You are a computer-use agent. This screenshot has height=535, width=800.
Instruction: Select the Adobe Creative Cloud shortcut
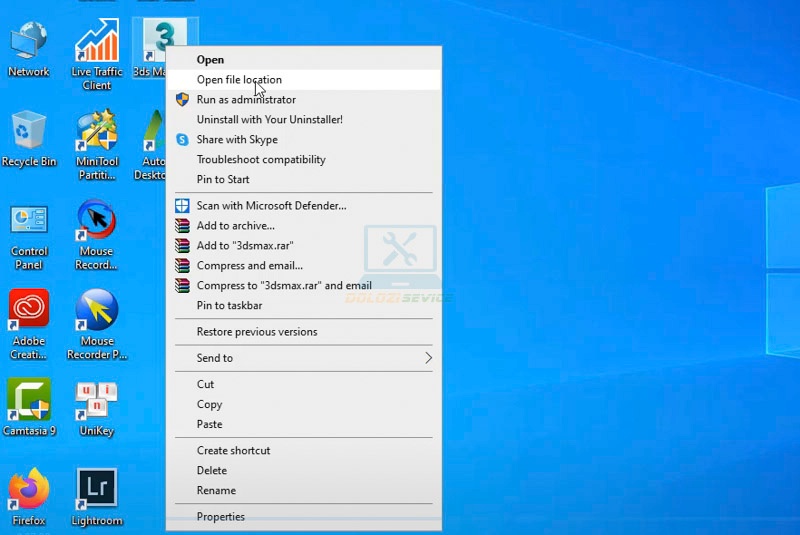[29, 324]
